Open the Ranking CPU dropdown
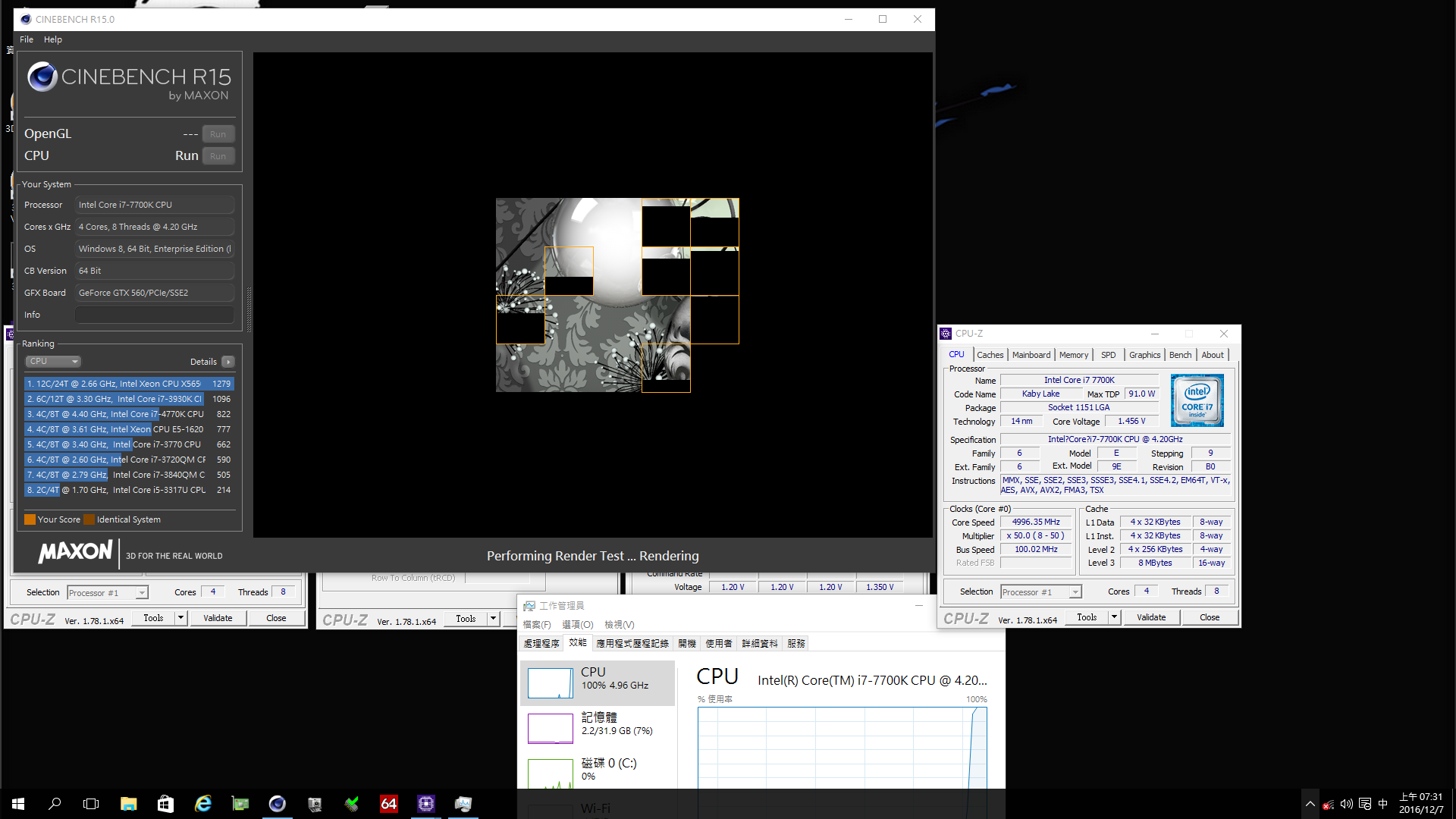Screen dimensions: 1456x819 point(53,362)
